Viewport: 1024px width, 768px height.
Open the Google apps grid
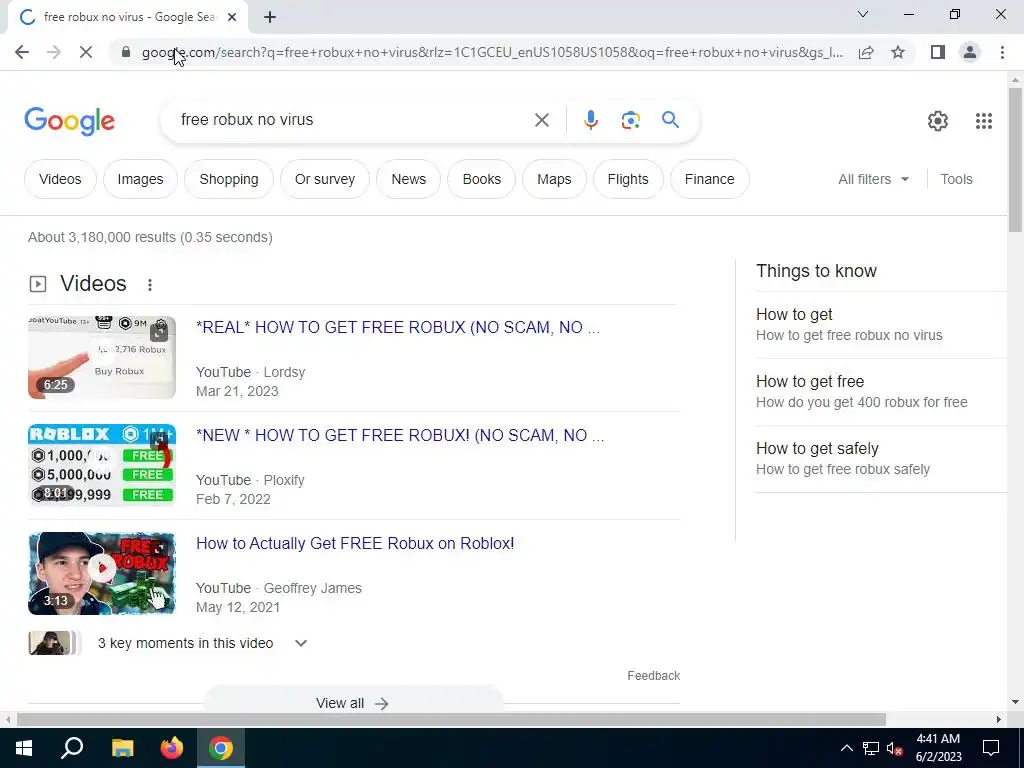(984, 121)
